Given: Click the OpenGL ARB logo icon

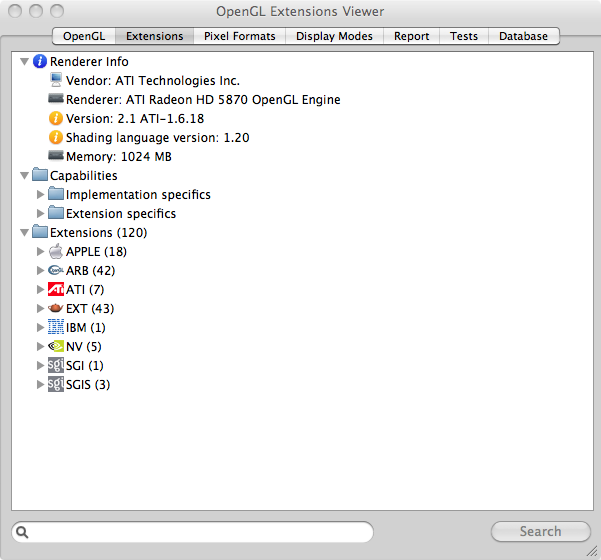Looking at the screenshot, I should [x=56, y=270].
